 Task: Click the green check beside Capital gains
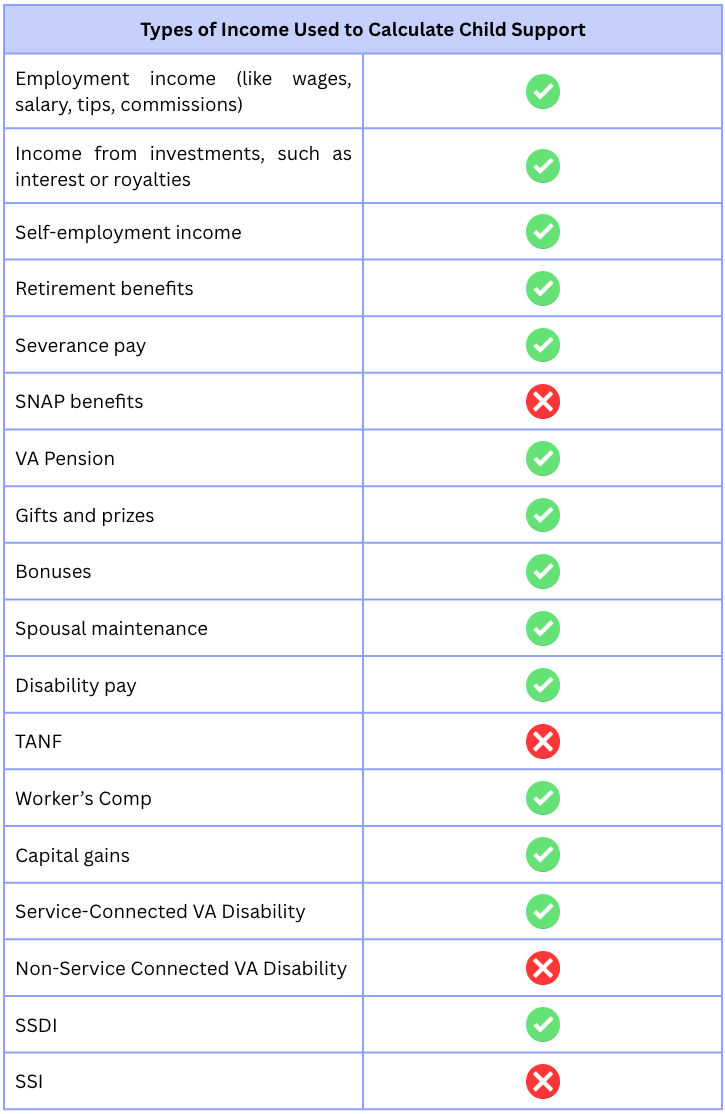(x=543, y=855)
